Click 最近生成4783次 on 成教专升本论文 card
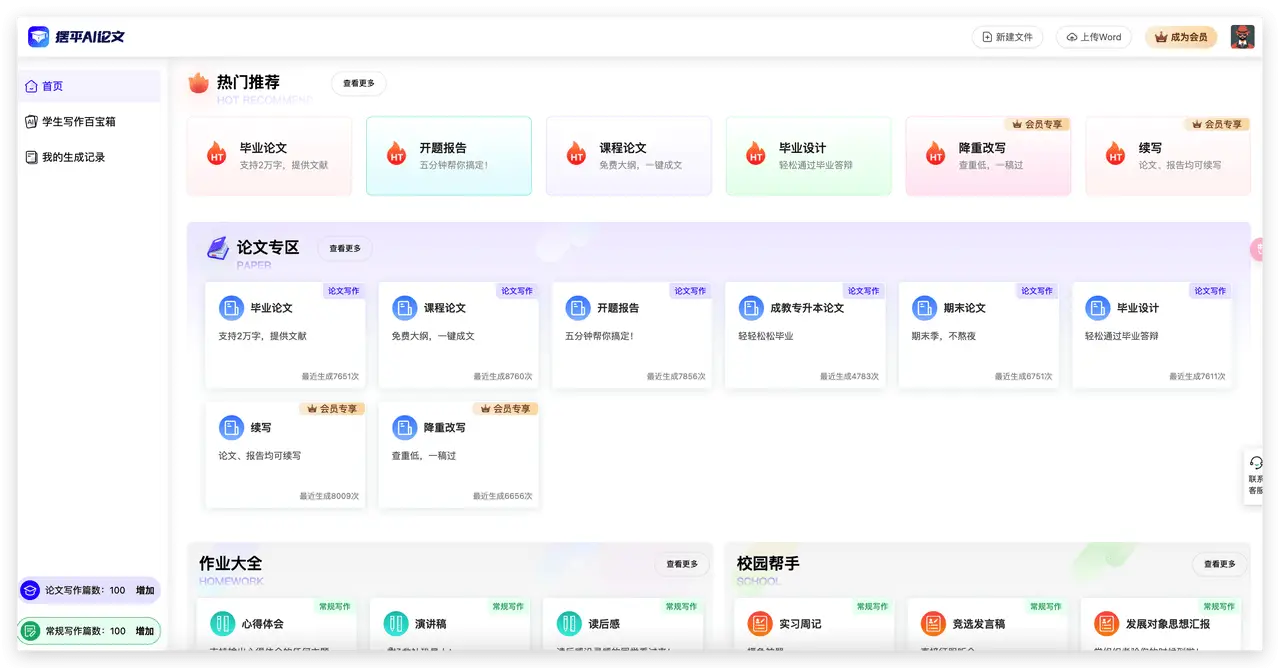Screen dimensions: 1280x668 850,377
